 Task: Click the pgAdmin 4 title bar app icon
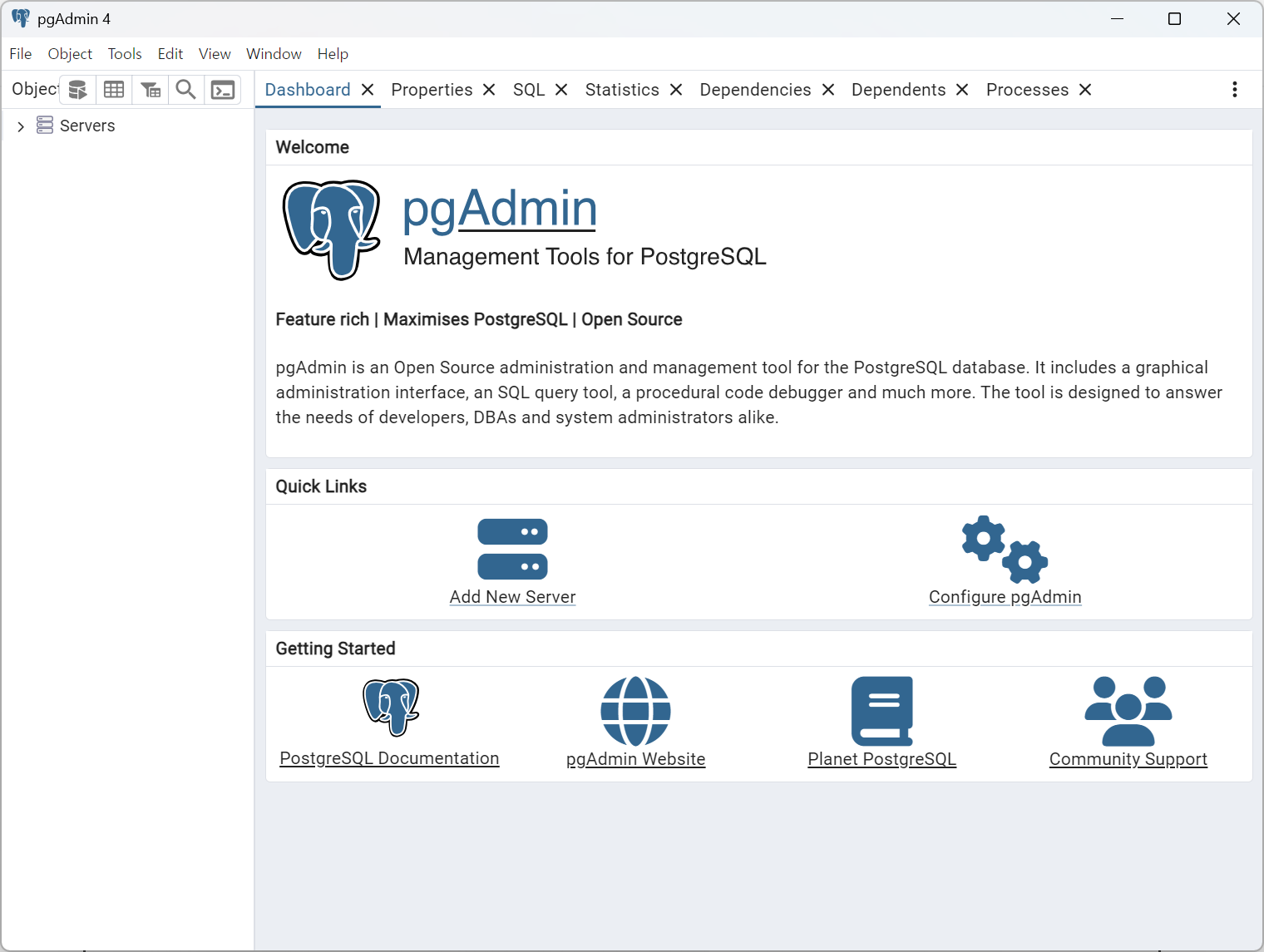pos(21,18)
